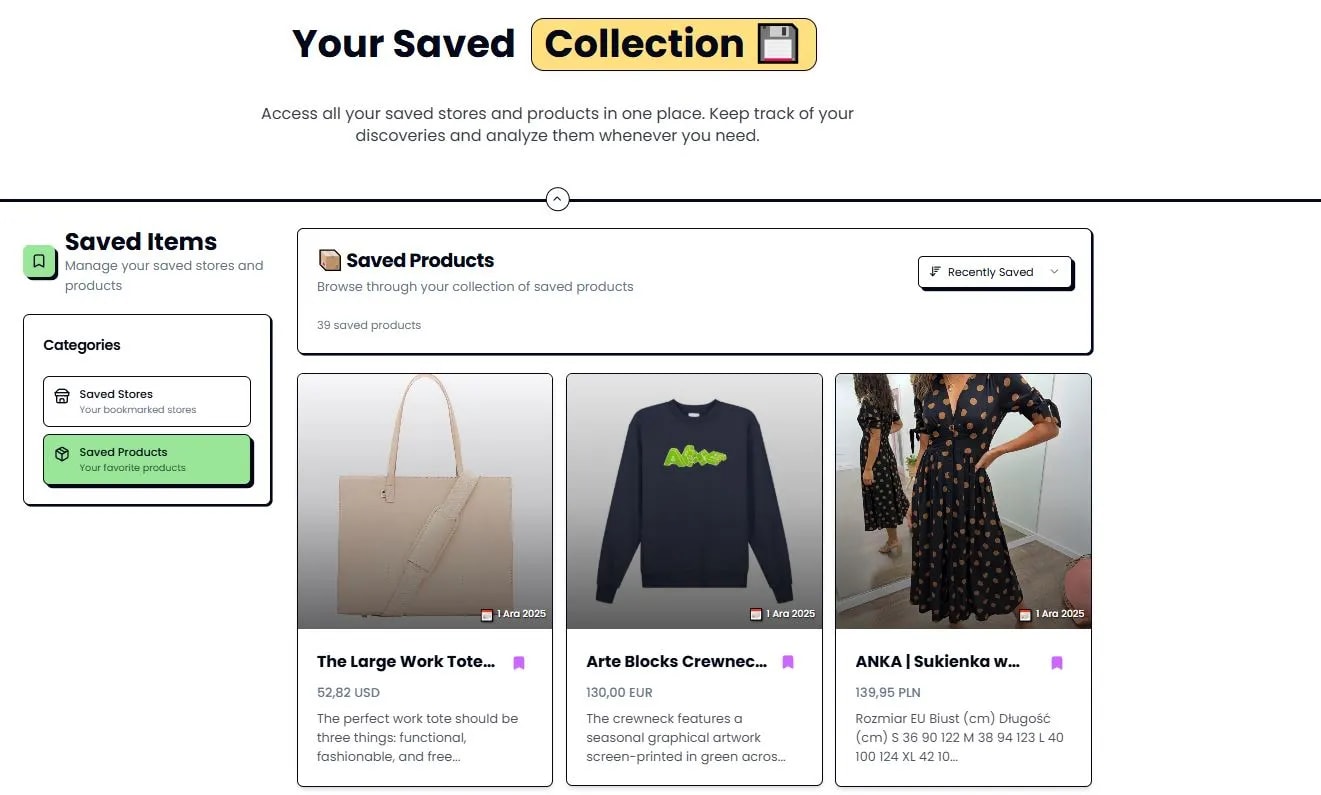Click the package icon beside Saved Products category

click(x=62, y=452)
